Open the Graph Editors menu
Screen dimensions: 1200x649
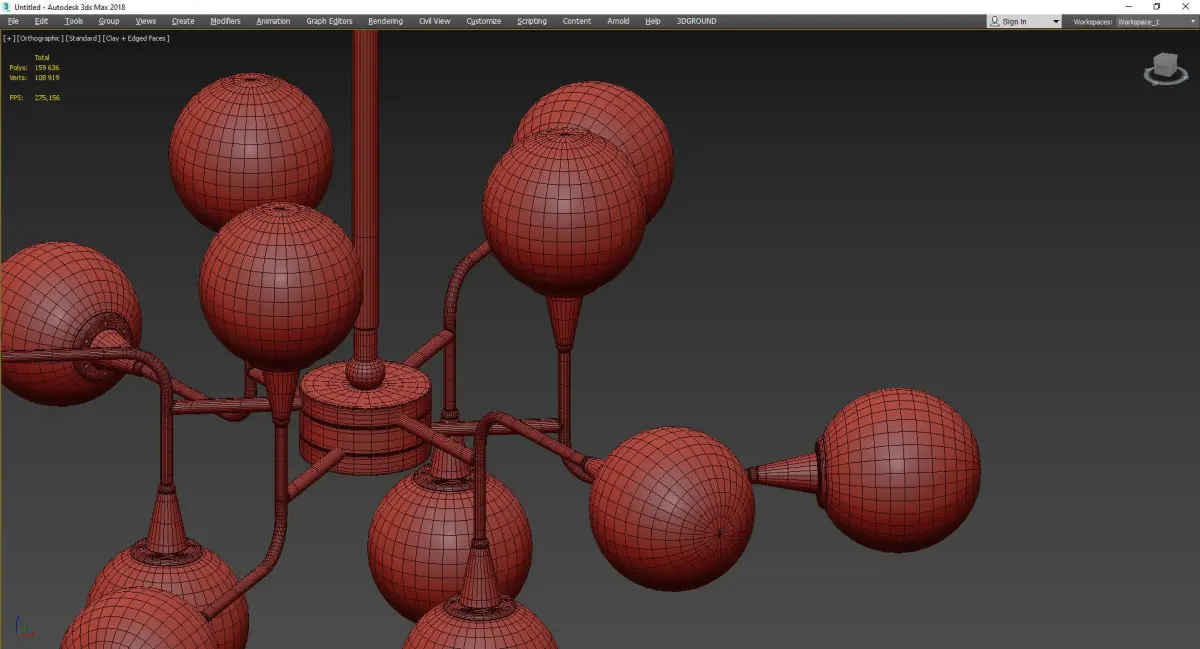329,21
